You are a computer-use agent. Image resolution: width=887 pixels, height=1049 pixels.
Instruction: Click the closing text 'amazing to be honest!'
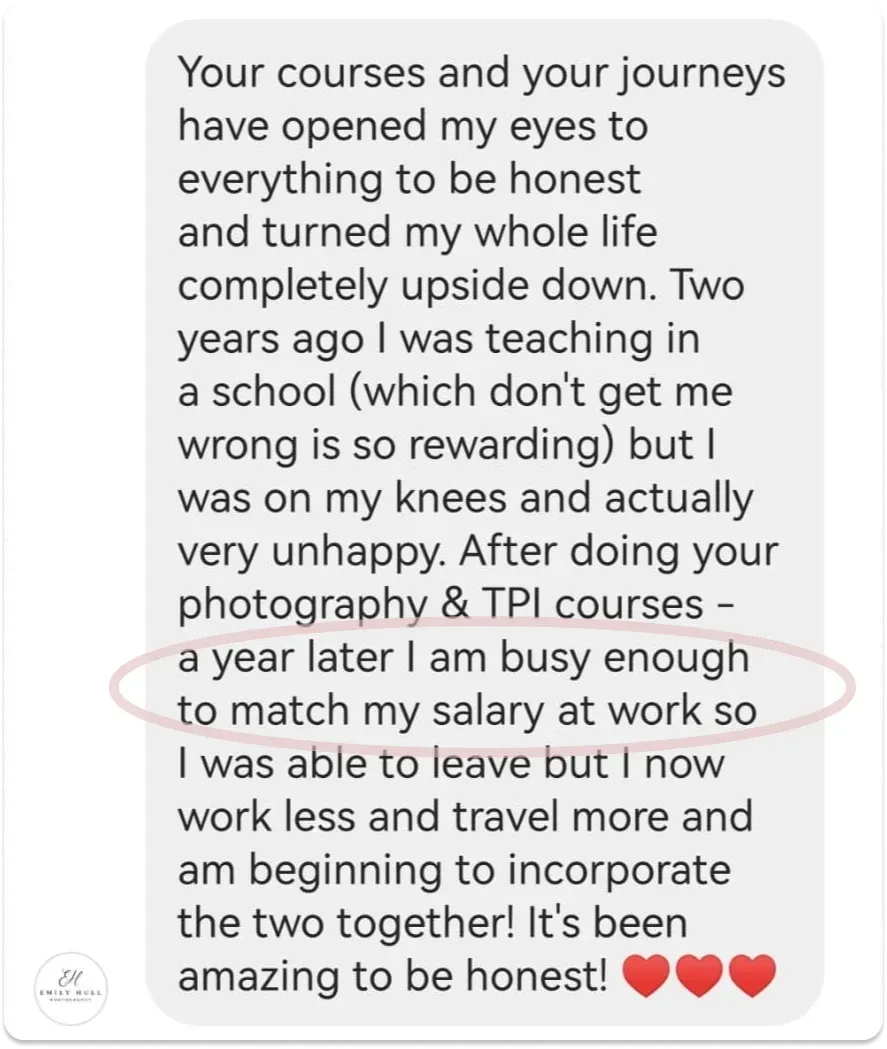pyautogui.click(x=392, y=977)
